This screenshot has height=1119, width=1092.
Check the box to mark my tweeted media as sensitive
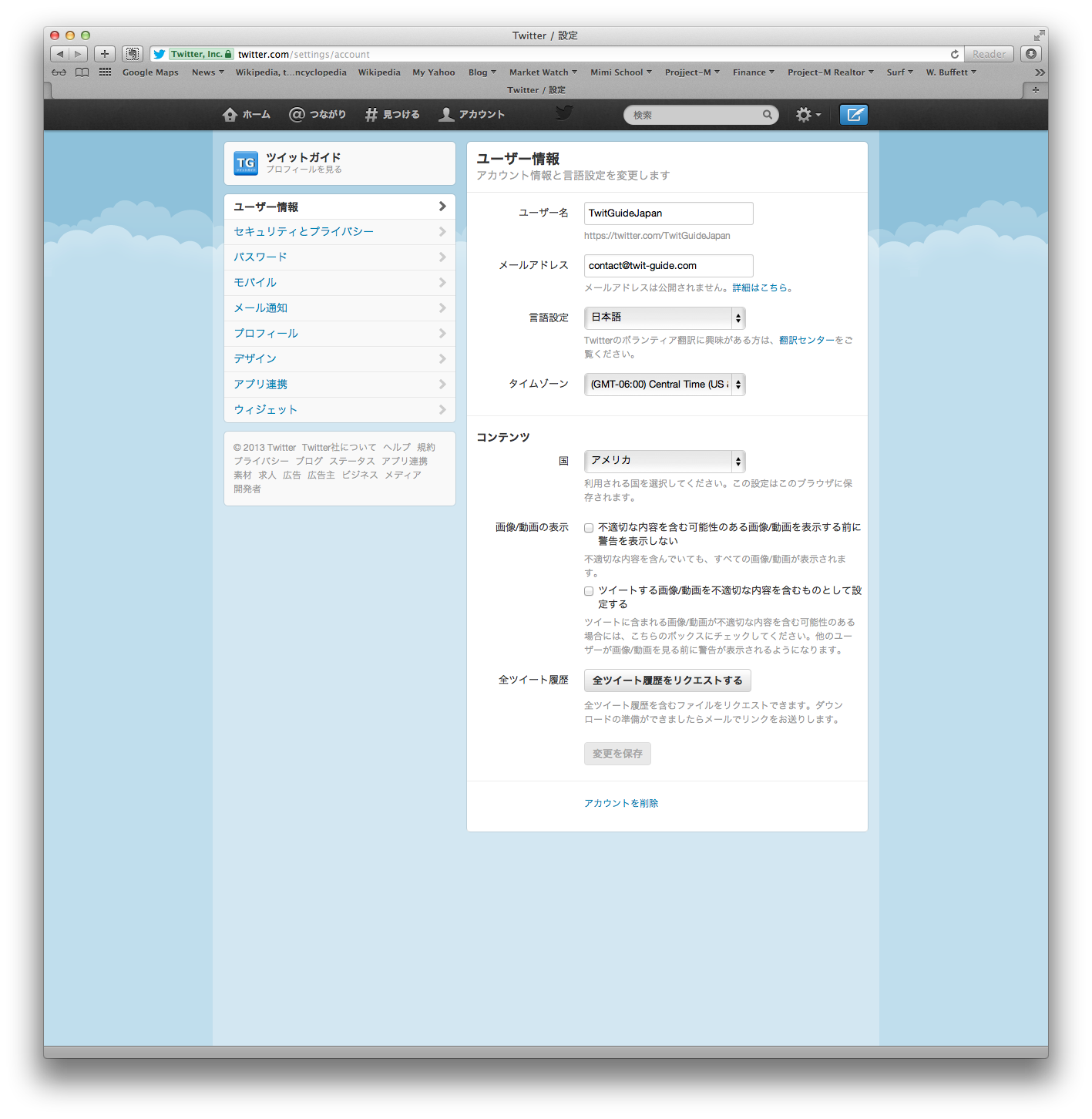click(x=589, y=591)
